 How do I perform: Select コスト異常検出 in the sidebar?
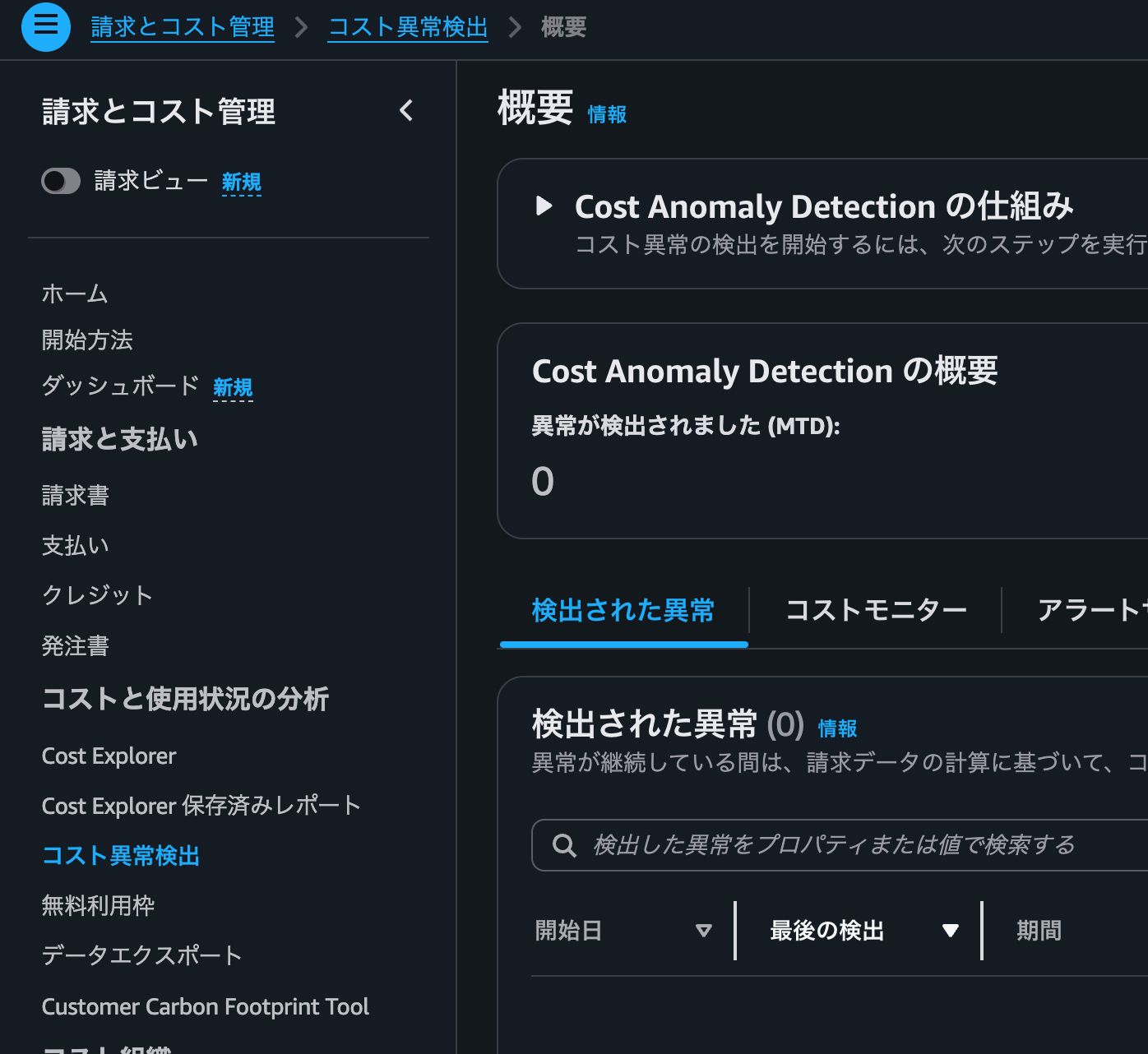(121, 856)
